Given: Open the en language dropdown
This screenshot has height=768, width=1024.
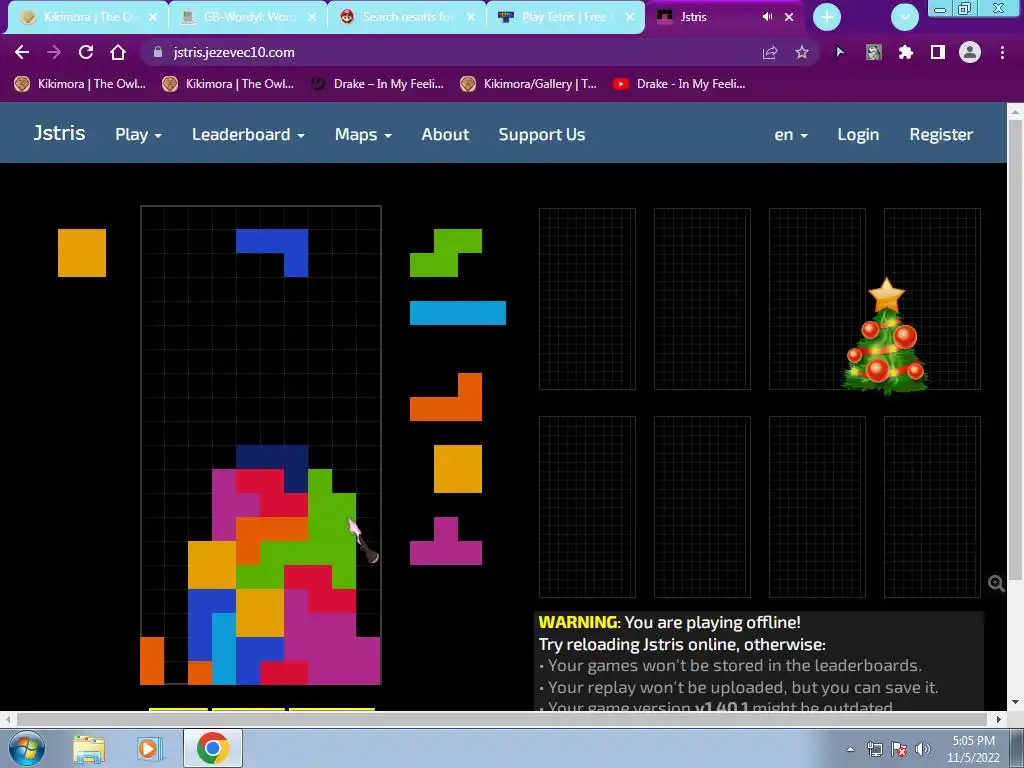Looking at the screenshot, I should [791, 135].
